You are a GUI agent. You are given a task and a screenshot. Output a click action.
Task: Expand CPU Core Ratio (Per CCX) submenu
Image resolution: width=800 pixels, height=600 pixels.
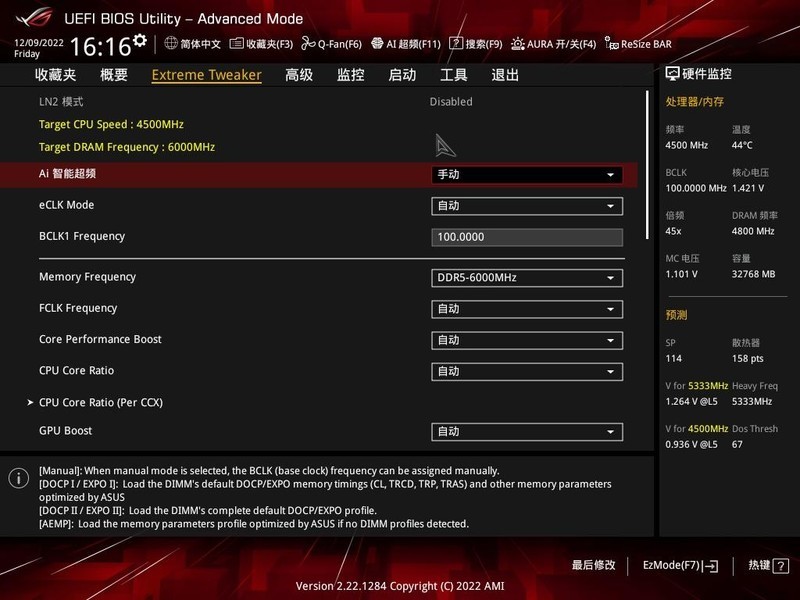coord(101,403)
